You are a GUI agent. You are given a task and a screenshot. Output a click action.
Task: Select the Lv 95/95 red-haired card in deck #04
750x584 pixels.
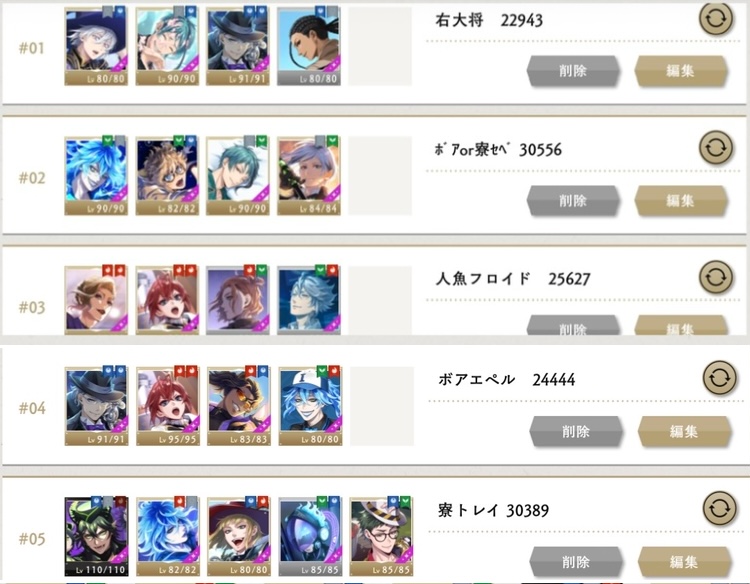[x=167, y=406]
